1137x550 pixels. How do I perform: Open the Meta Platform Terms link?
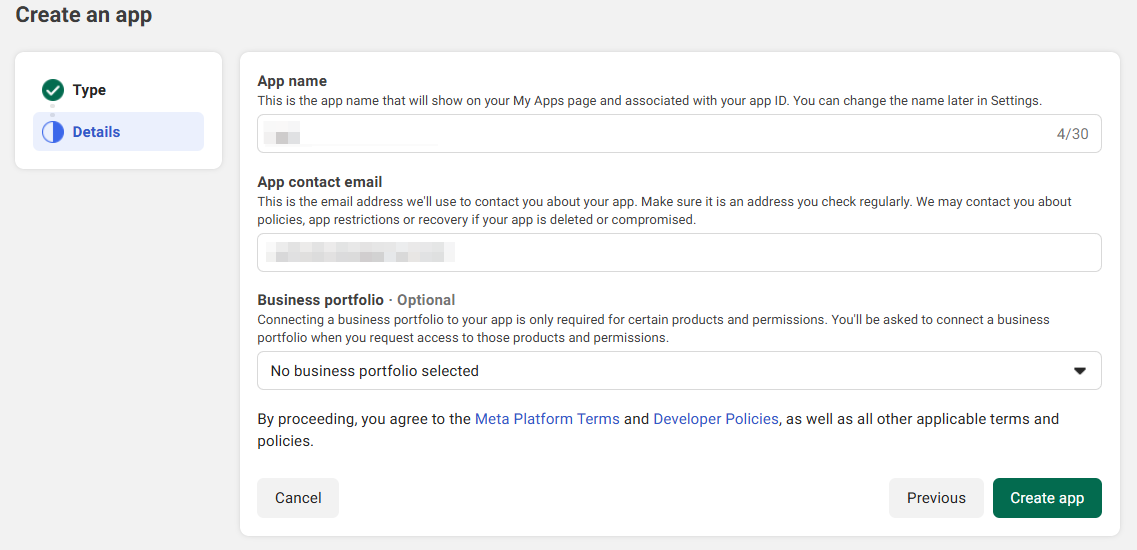pos(547,419)
